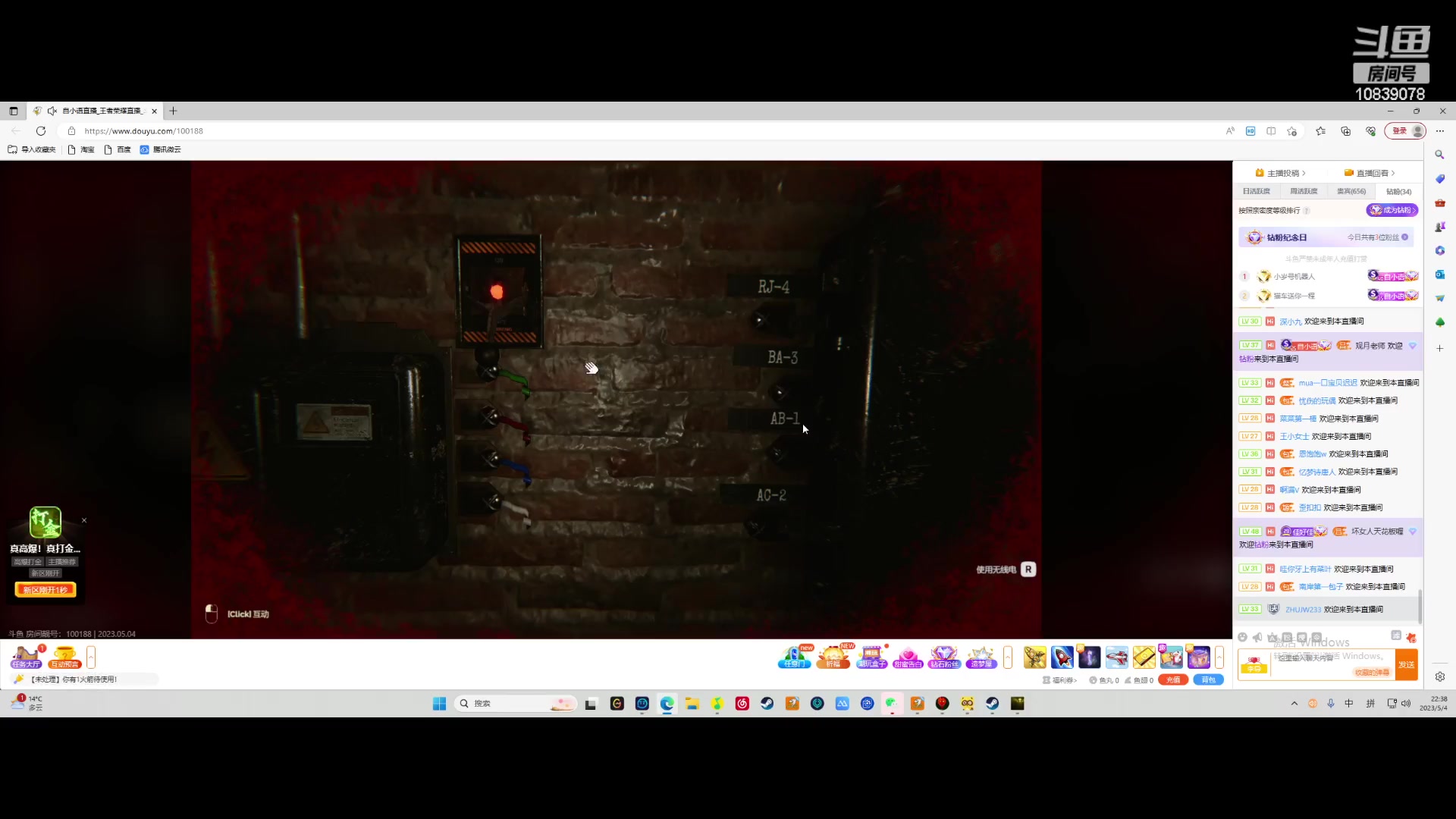The image size is (1456, 819).
Task: Open the 钻石粉丝 activity icon
Action: [x=944, y=657]
